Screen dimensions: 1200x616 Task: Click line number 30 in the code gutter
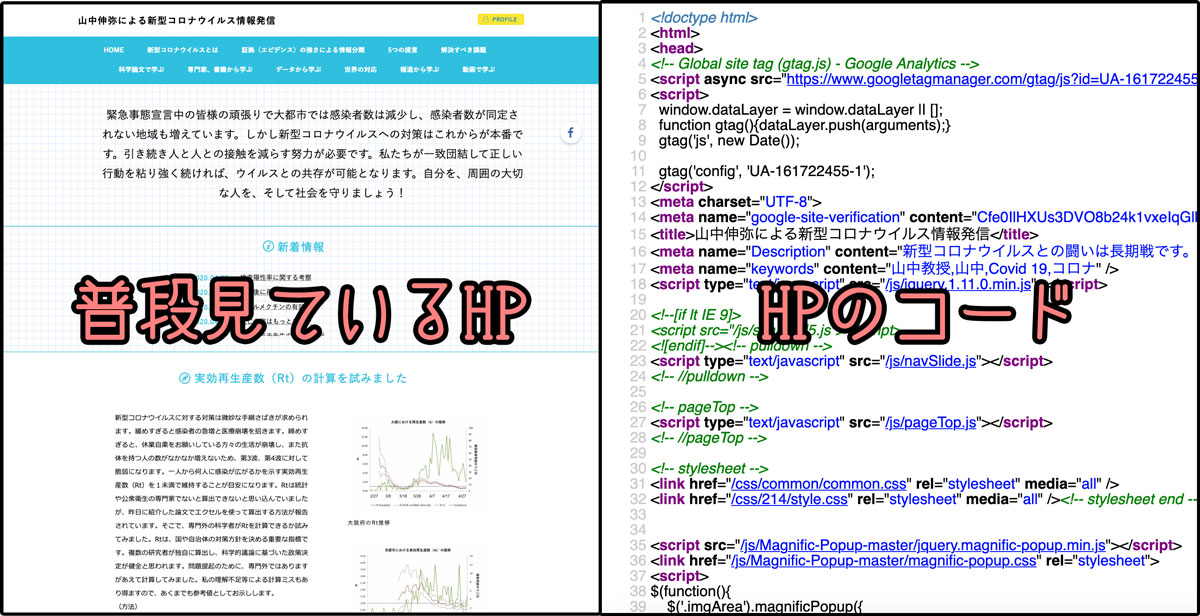pyautogui.click(x=636, y=470)
